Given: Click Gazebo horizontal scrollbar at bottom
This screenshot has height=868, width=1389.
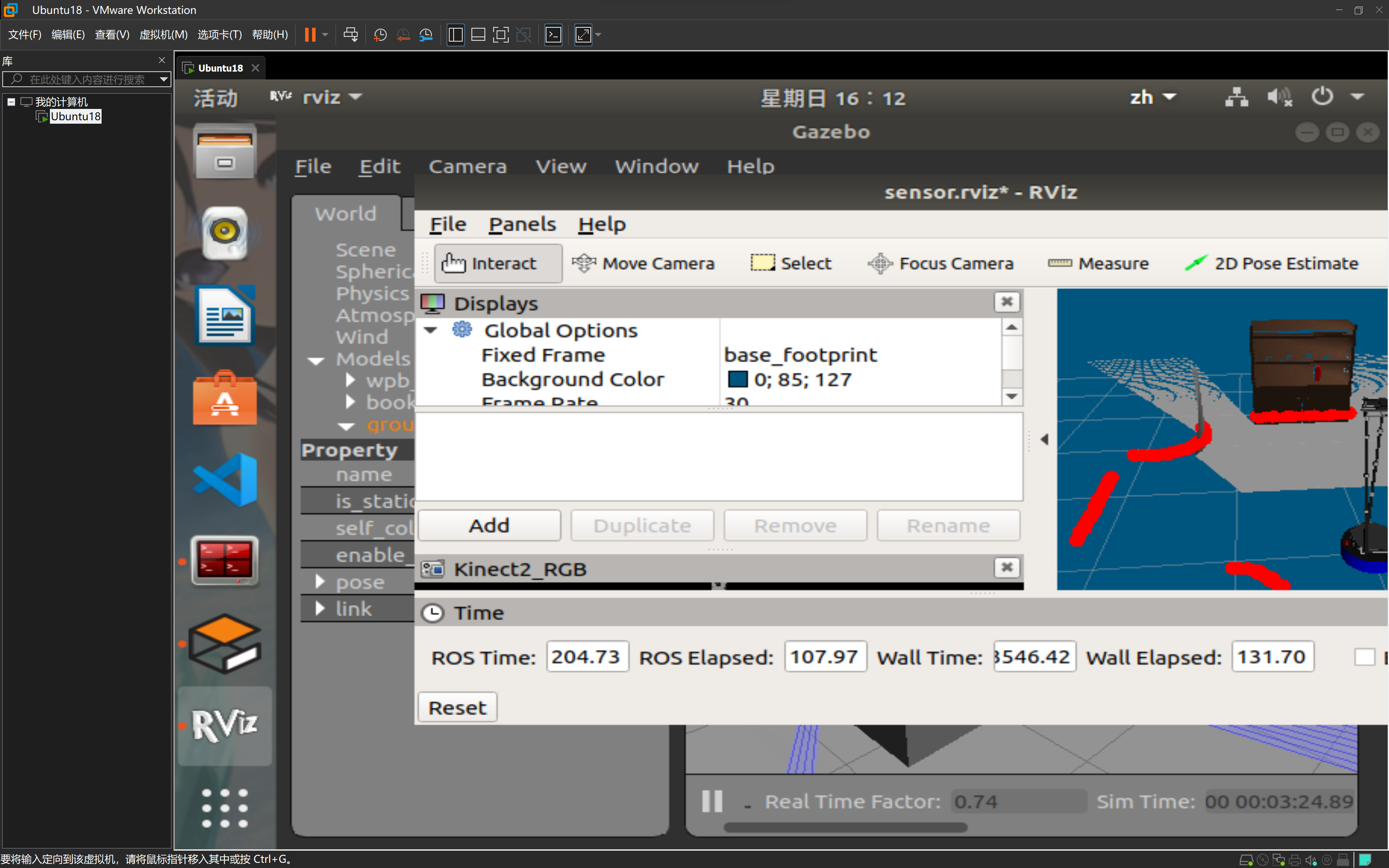Looking at the screenshot, I should (845, 827).
